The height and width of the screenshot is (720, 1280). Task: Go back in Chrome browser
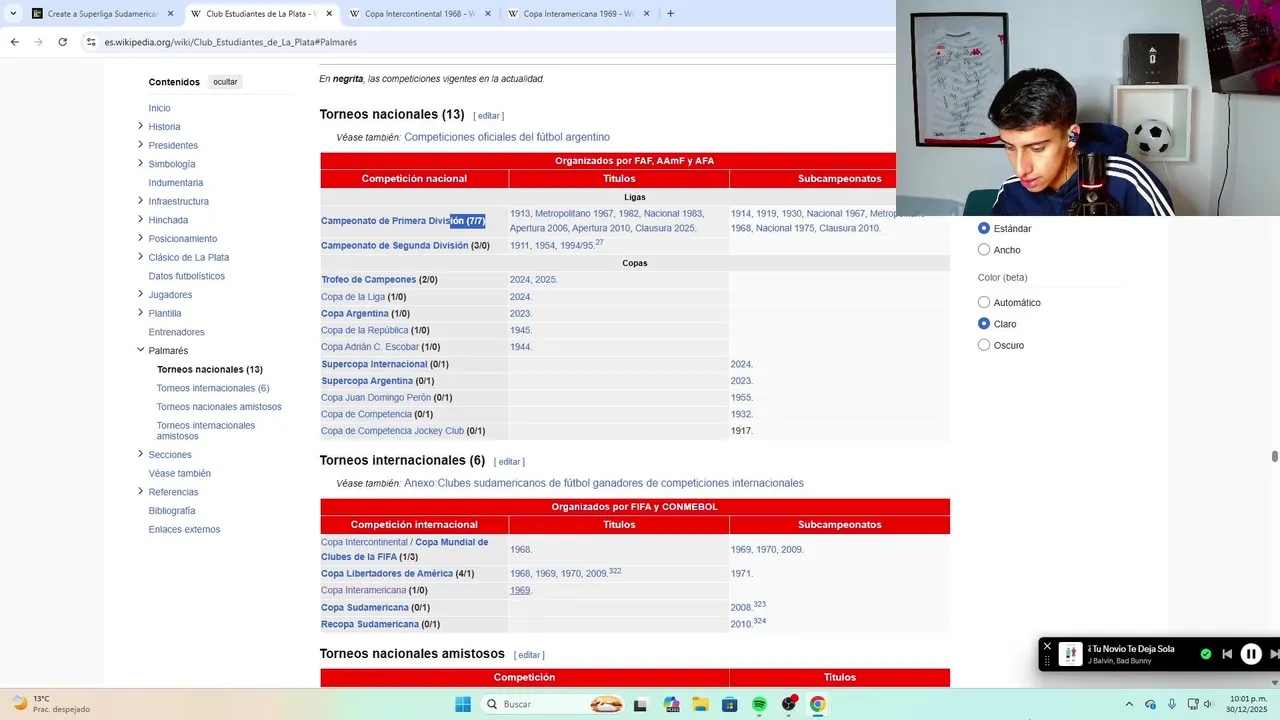pos(15,42)
